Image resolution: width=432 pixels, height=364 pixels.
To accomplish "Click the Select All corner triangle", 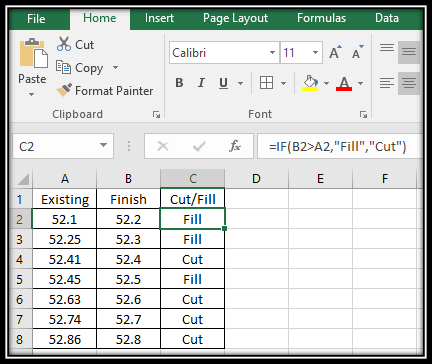I will pyautogui.click(x=24, y=179).
